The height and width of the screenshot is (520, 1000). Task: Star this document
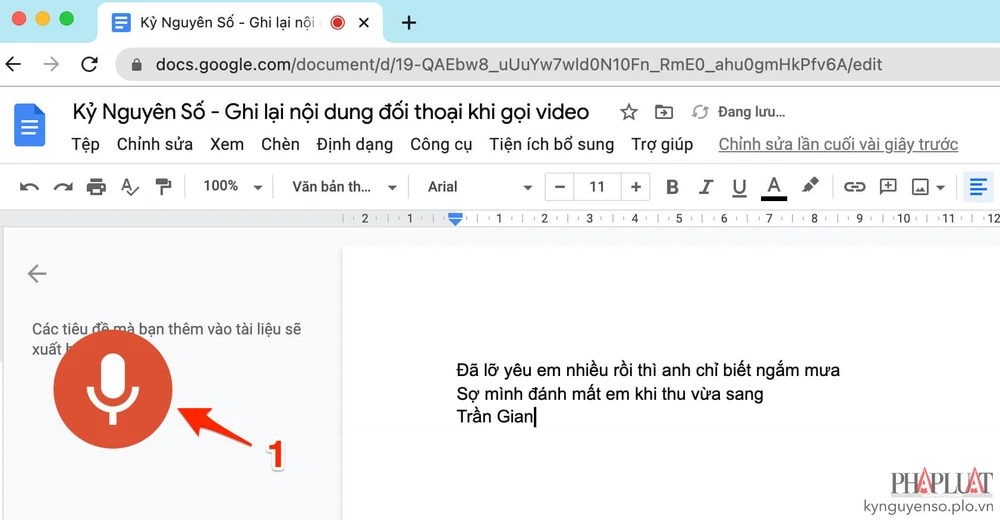coord(628,112)
